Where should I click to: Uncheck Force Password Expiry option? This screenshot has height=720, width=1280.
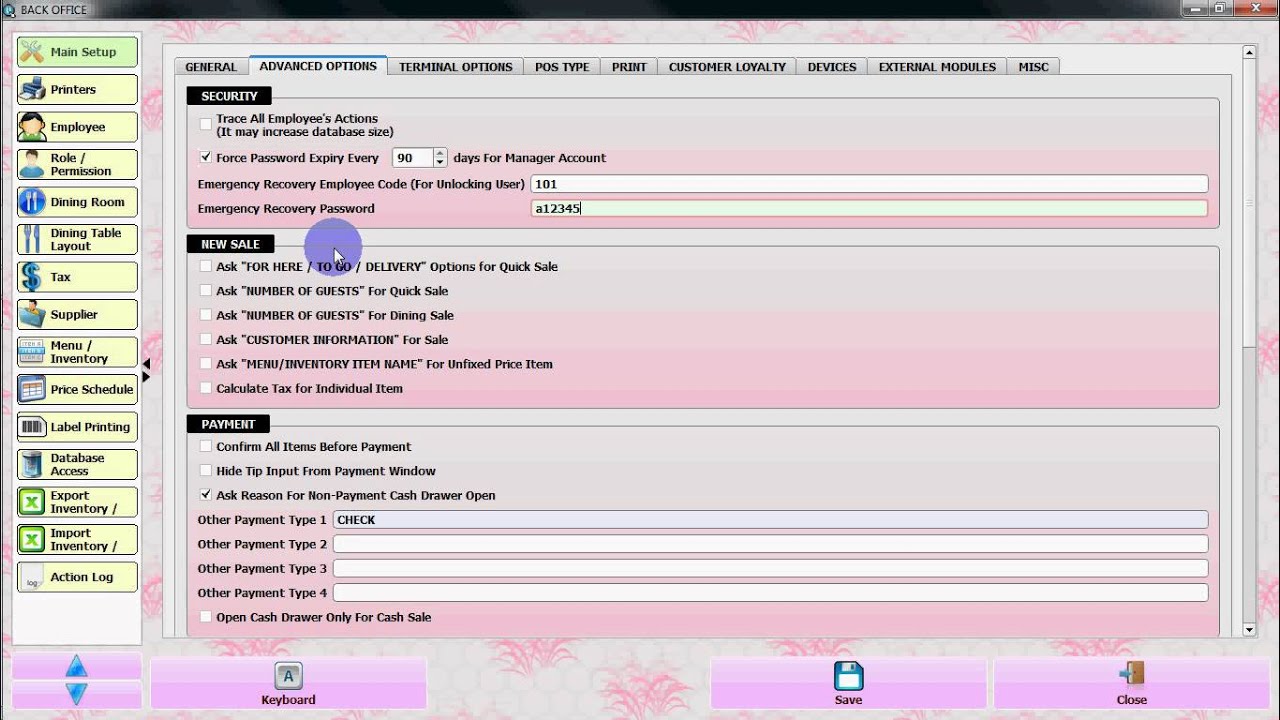coord(206,158)
